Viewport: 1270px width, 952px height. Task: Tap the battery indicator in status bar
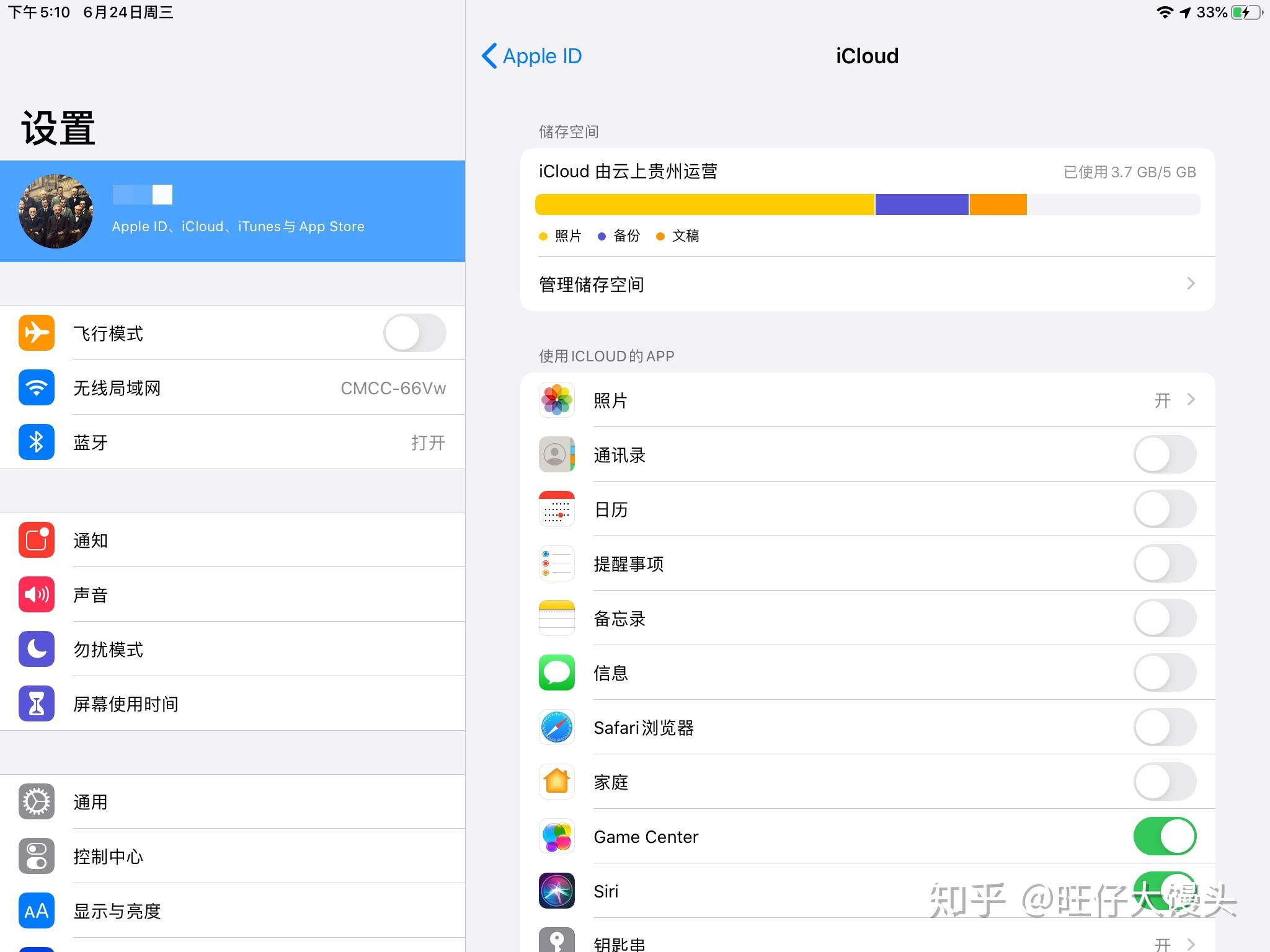tap(1247, 12)
